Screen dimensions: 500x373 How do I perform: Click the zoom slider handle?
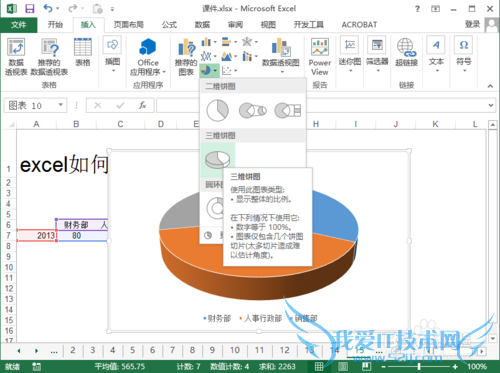419,367
